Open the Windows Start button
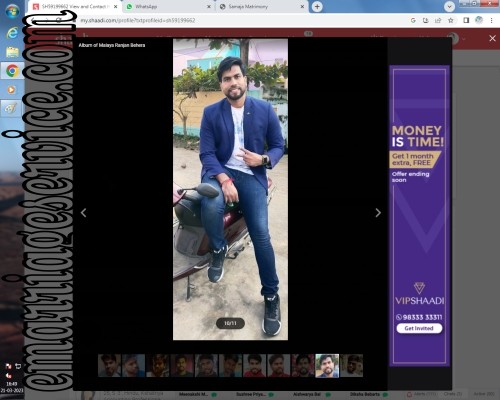Image resolution: width=500 pixels, height=400 pixels. coord(12,12)
